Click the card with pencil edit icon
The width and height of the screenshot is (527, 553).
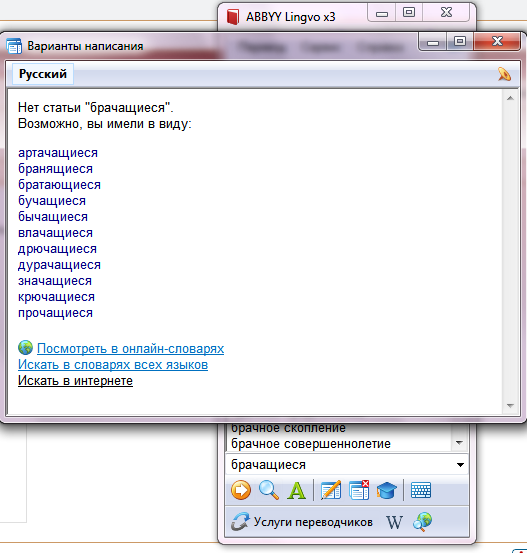tap(331, 490)
